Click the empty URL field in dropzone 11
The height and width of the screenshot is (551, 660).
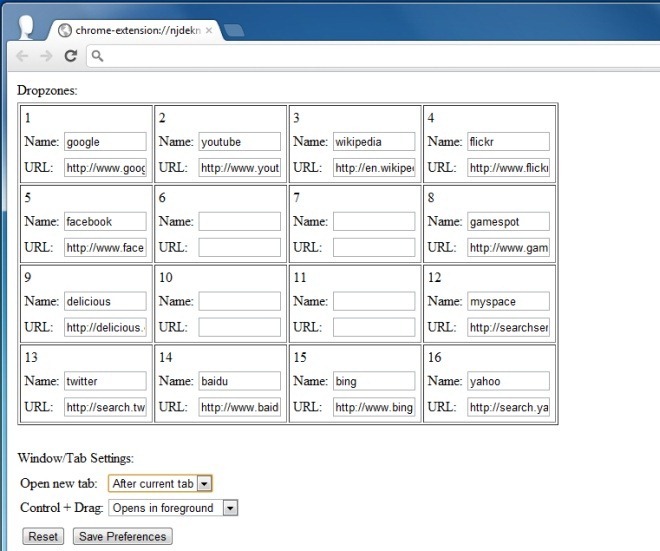tap(374, 327)
